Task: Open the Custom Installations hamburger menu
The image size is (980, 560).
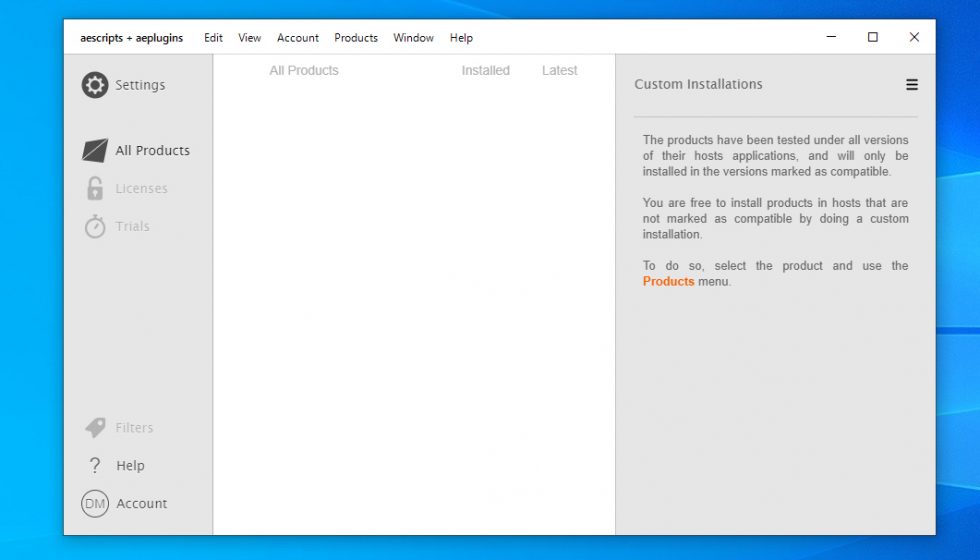Action: pos(912,85)
